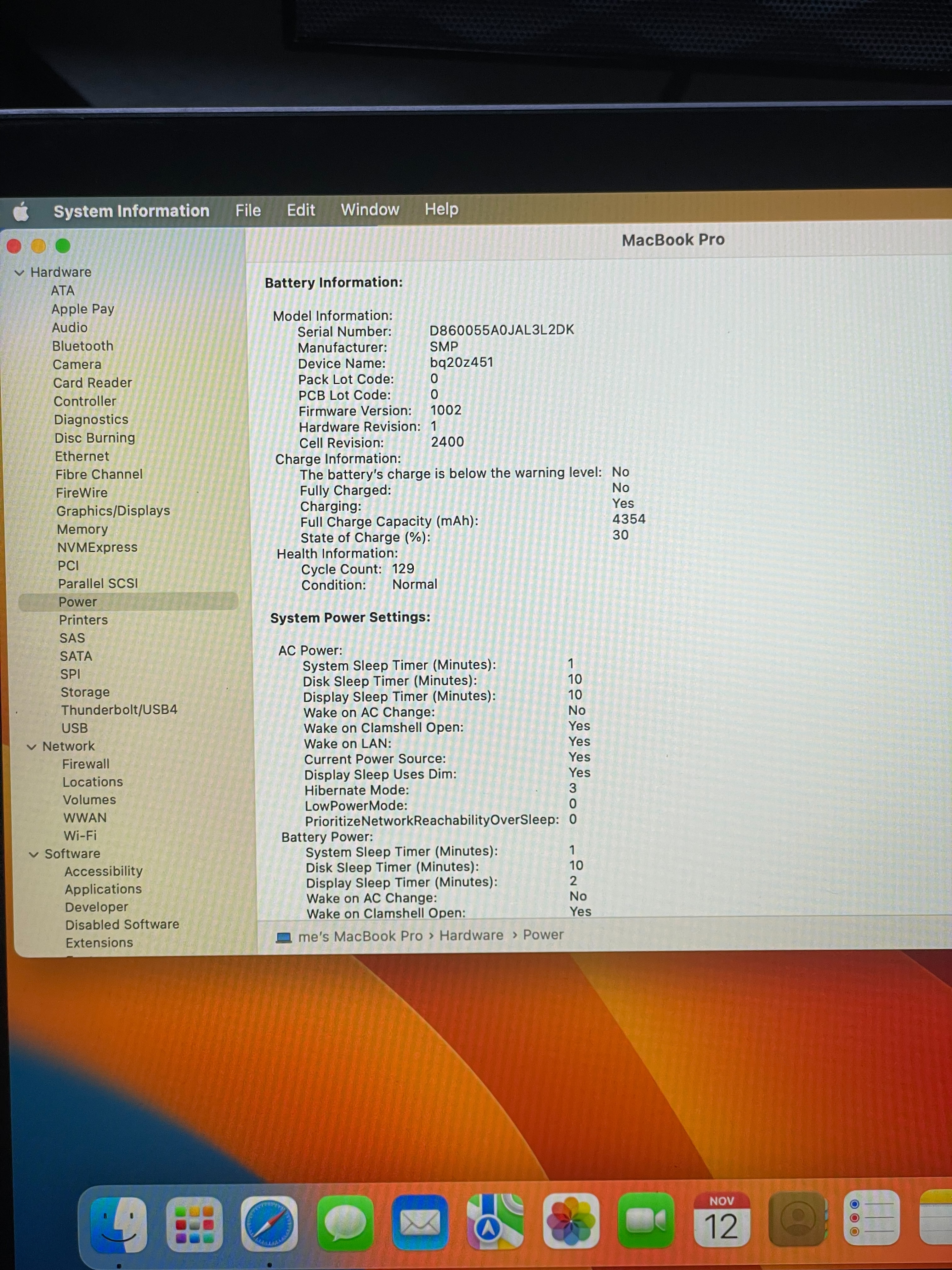Select Wi-Fi under Network
The height and width of the screenshot is (1270, 952).
coord(80,836)
